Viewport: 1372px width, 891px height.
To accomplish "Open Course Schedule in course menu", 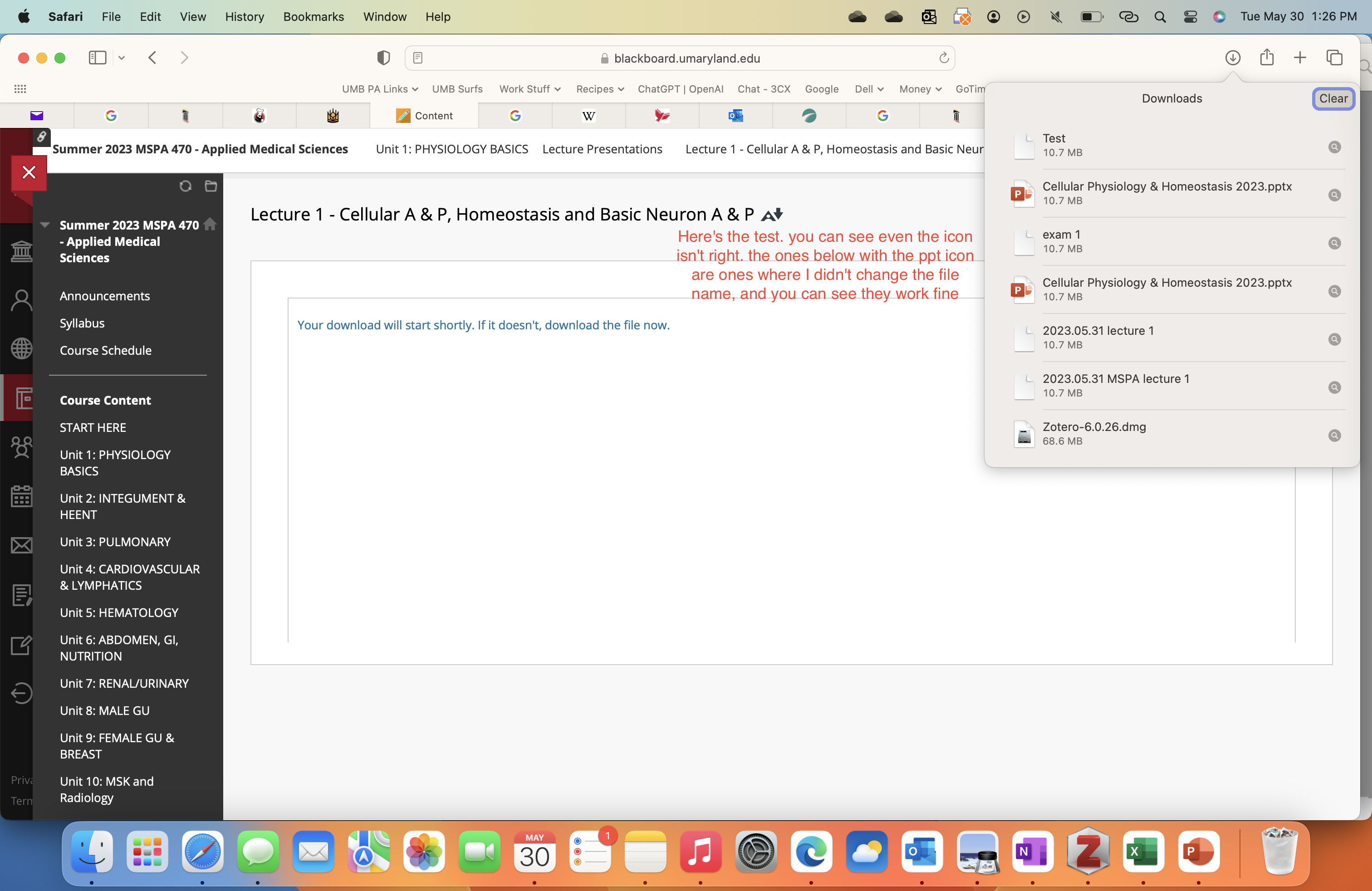I will 106,350.
